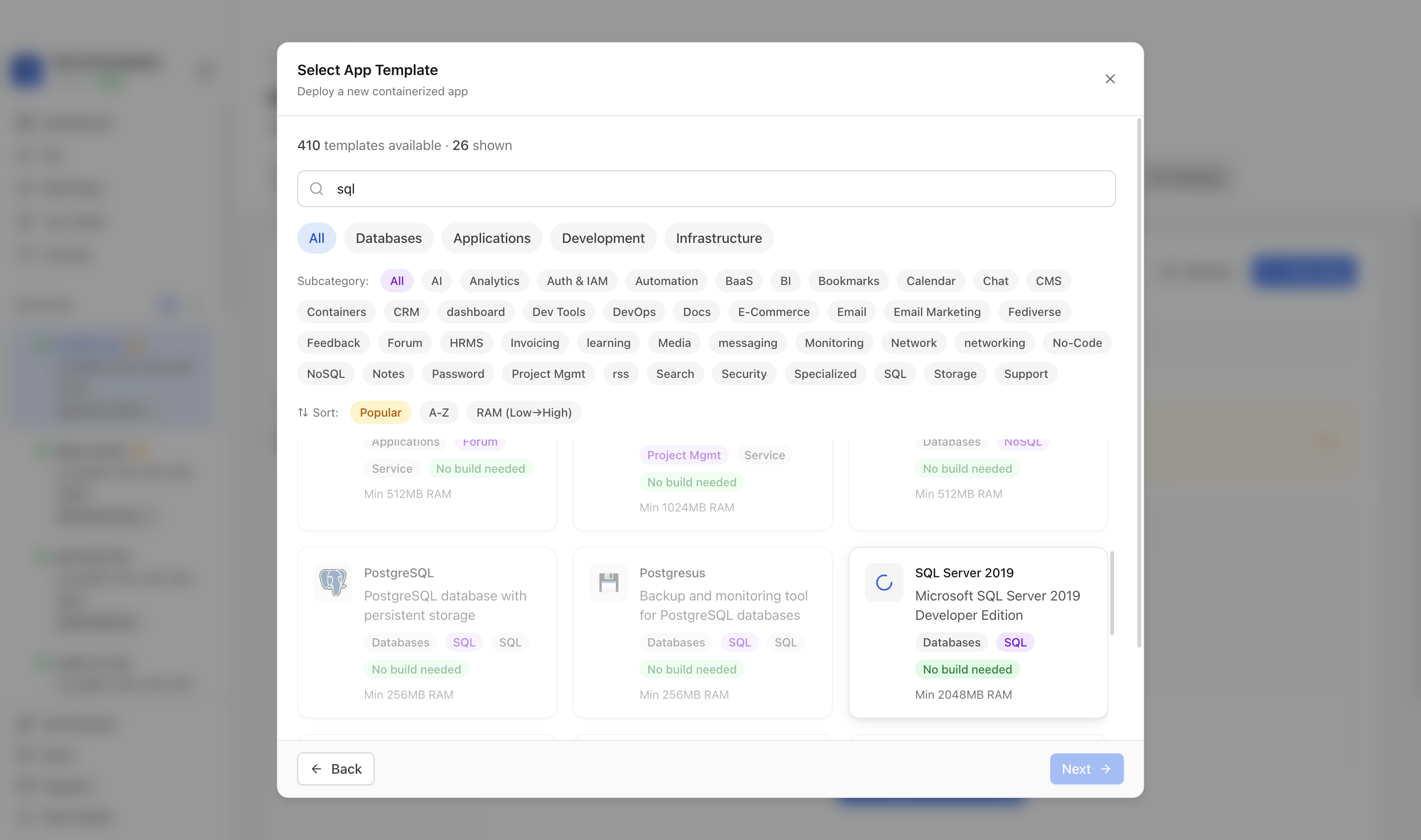
Task: Click the search magnifier icon
Action: [317, 189]
